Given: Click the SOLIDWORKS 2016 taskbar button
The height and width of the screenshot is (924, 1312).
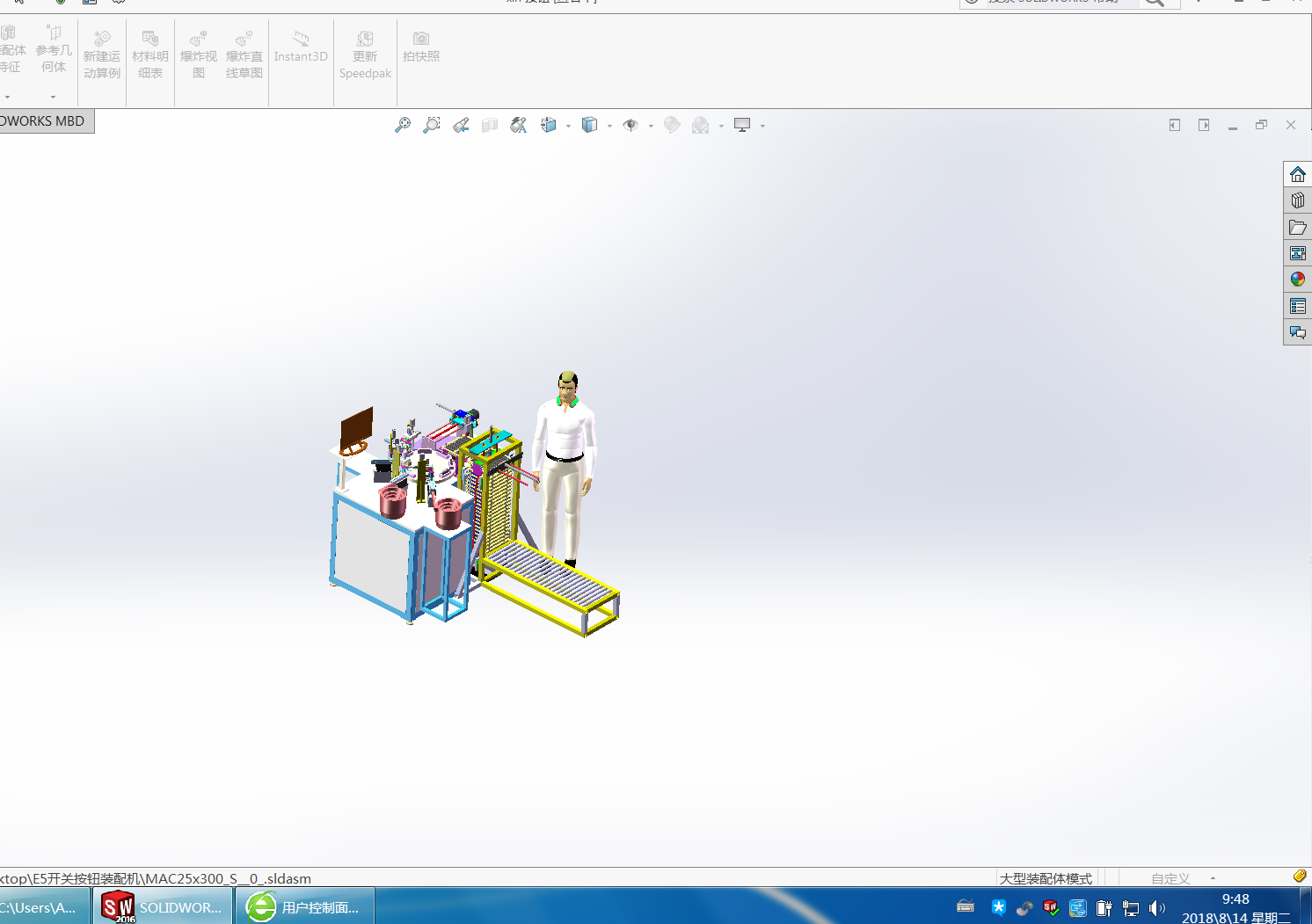Looking at the screenshot, I should pyautogui.click(x=163, y=906).
